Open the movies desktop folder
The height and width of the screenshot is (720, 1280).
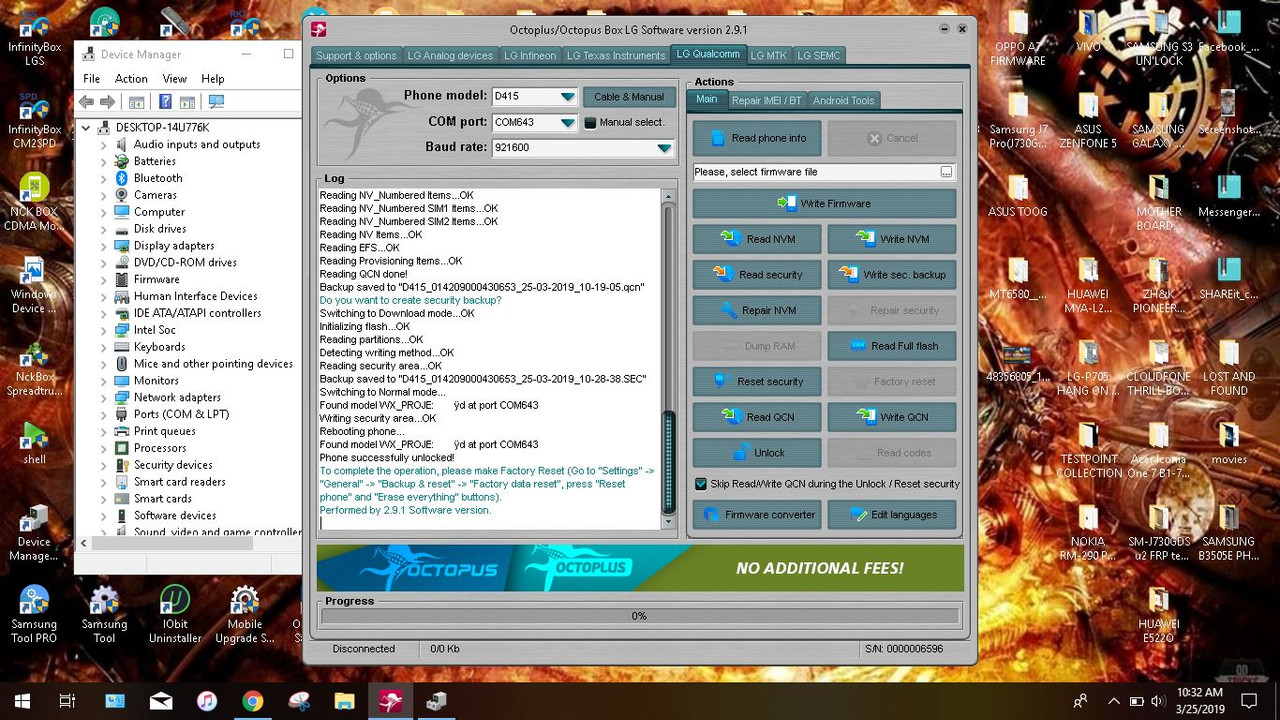coord(1229,443)
